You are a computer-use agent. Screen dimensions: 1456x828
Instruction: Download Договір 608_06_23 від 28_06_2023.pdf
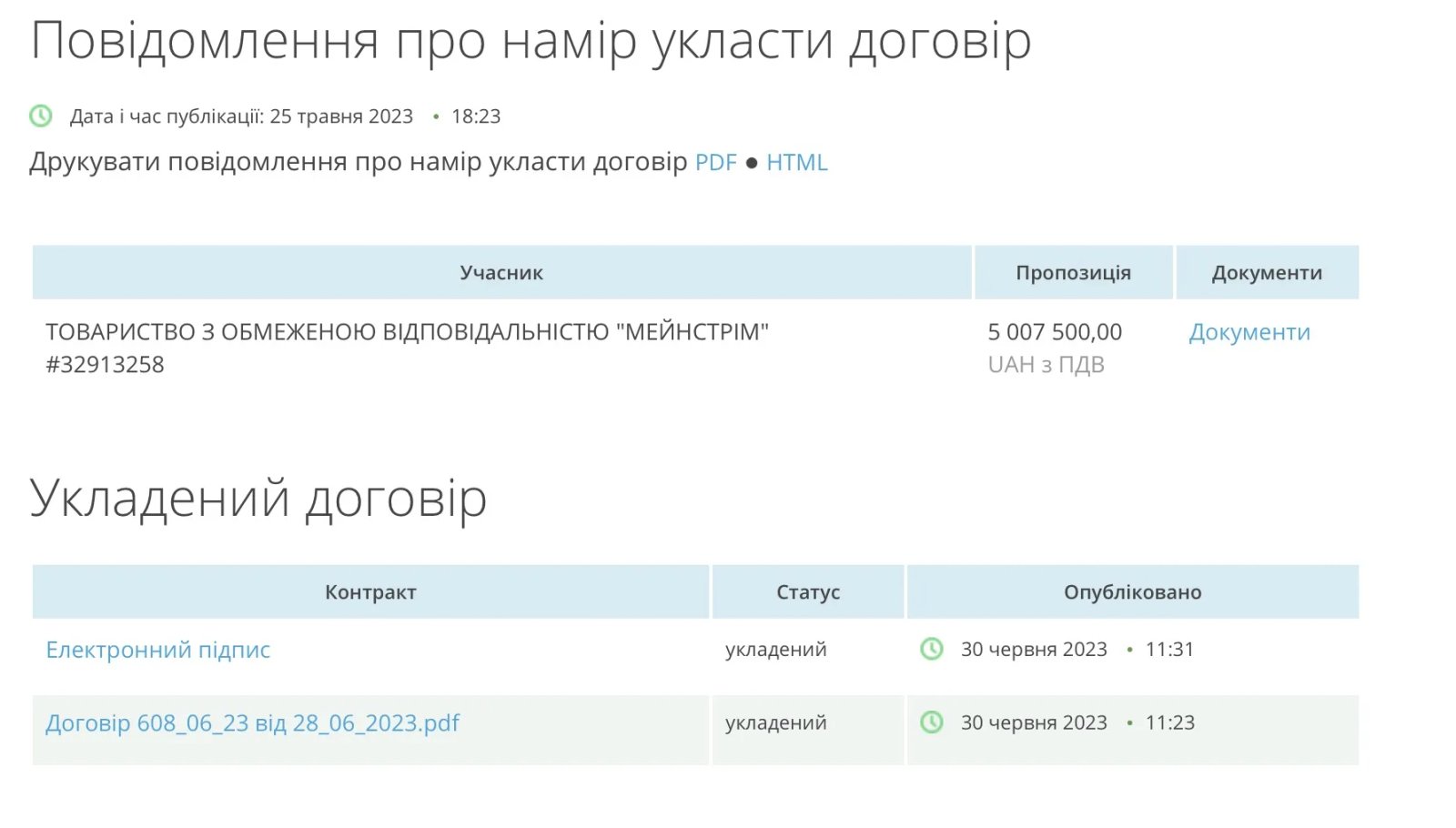(x=252, y=722)
